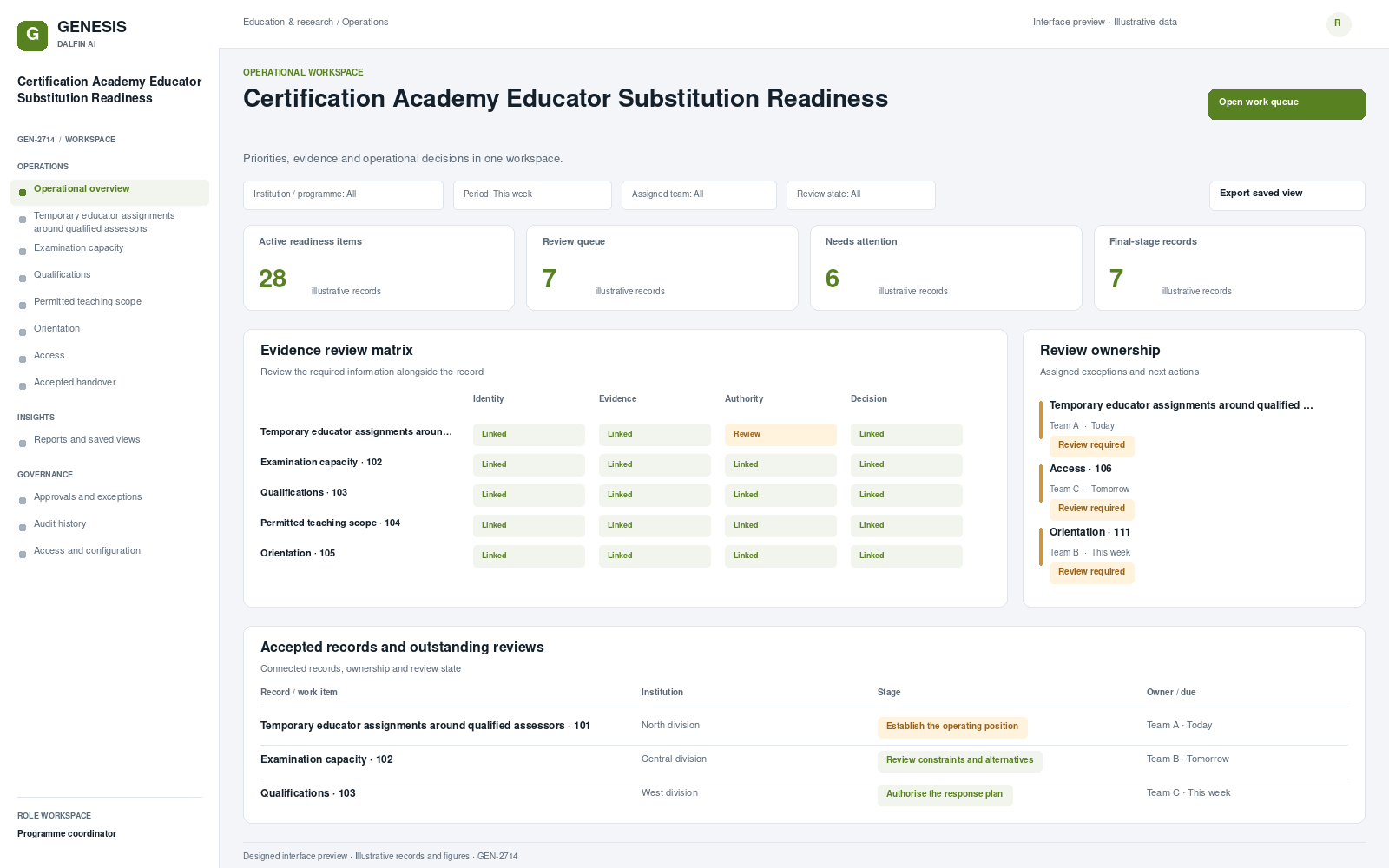This screenshot has width=1389, height=868.
Task: Open the Period: This week filter
Action: [x=532, y=195]
